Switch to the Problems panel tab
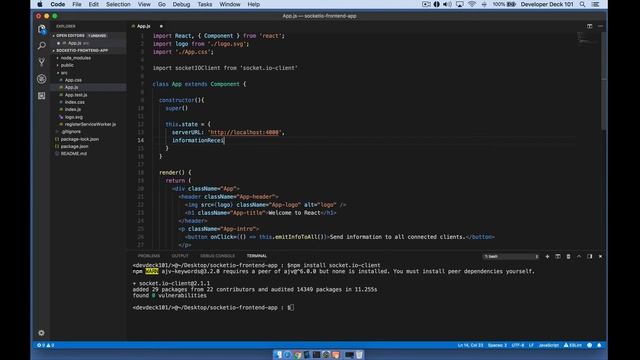 149,256
